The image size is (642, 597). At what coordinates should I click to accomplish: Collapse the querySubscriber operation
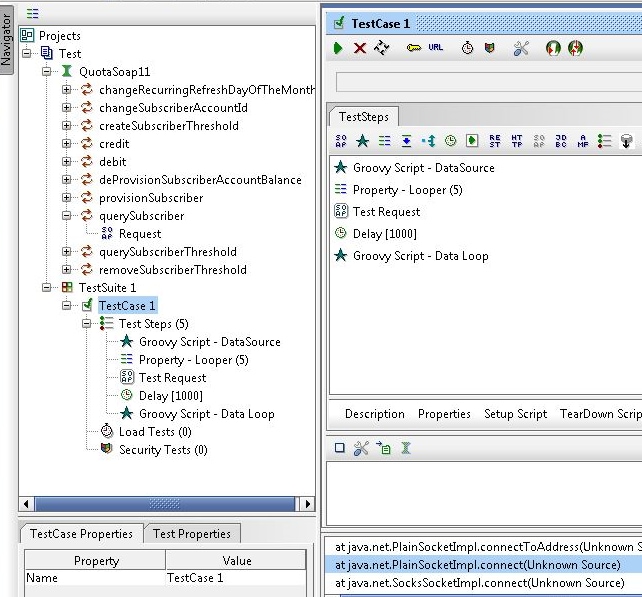pyautogui.click(x=66, y=215)
